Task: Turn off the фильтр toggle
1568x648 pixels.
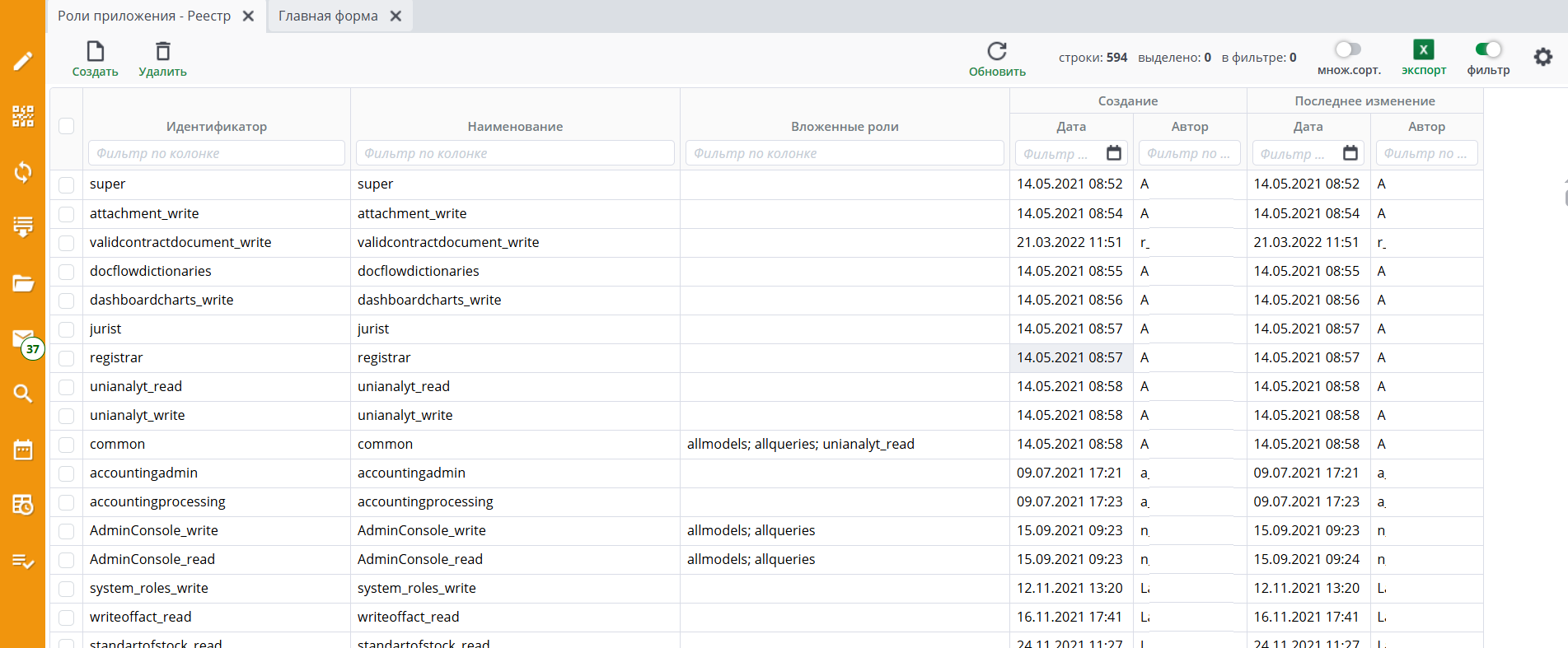Action: [1488, 49]
